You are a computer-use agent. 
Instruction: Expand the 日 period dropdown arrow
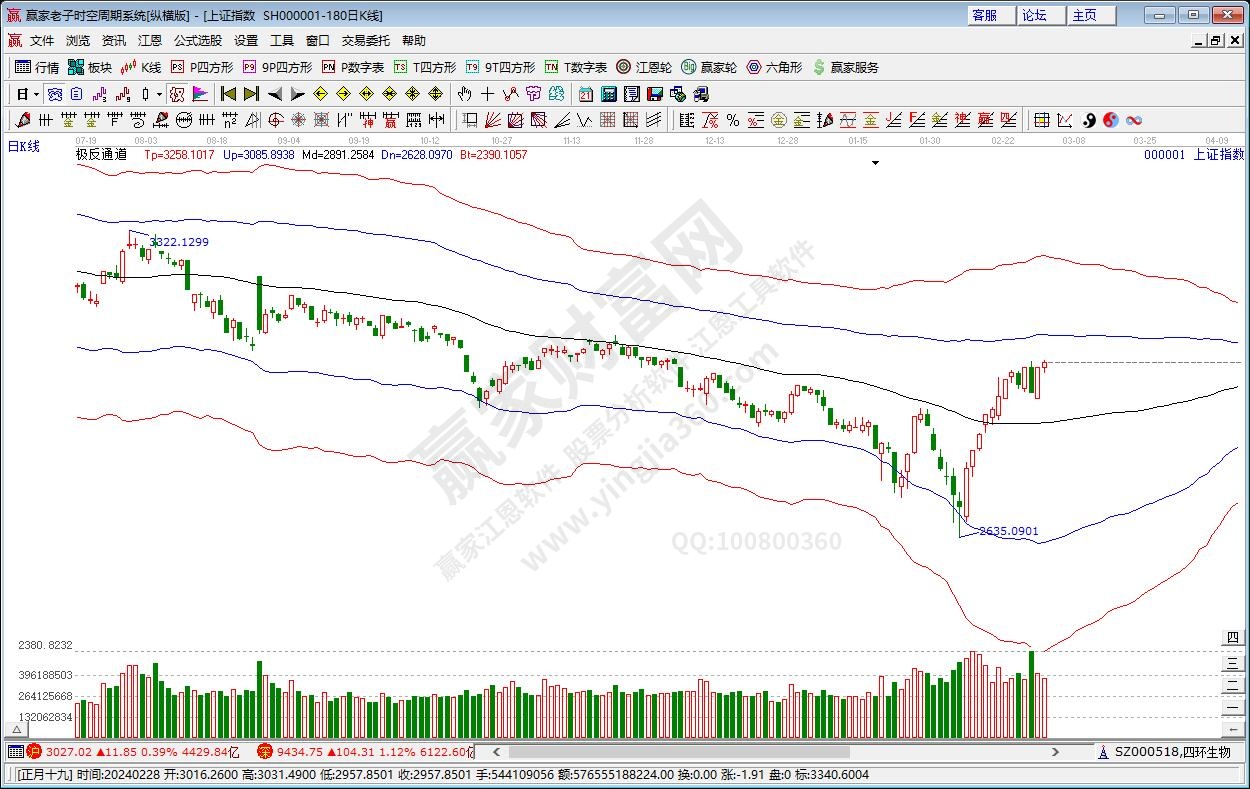36,94
